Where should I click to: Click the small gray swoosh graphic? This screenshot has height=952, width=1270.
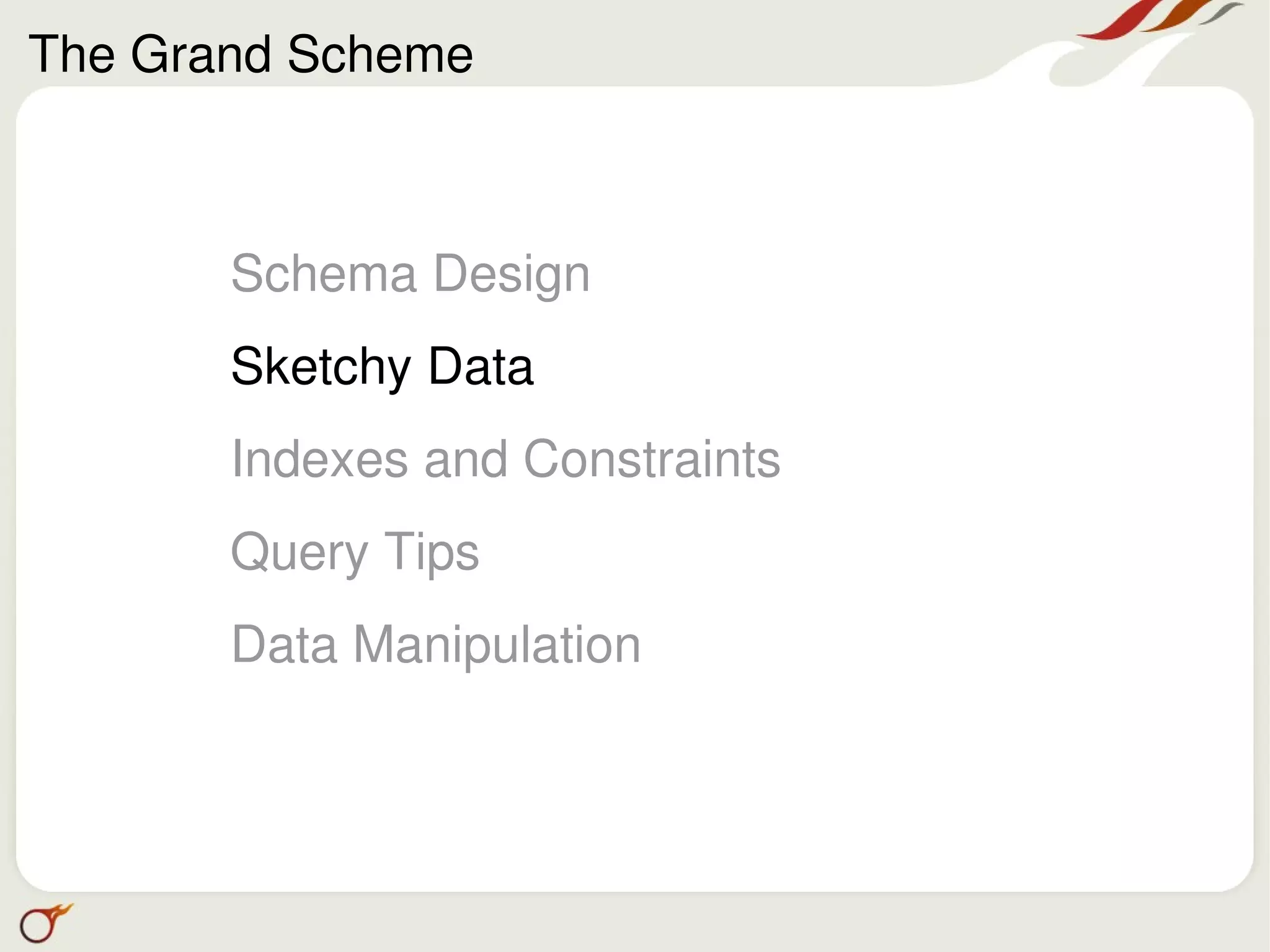click(x=1220, y=12)
